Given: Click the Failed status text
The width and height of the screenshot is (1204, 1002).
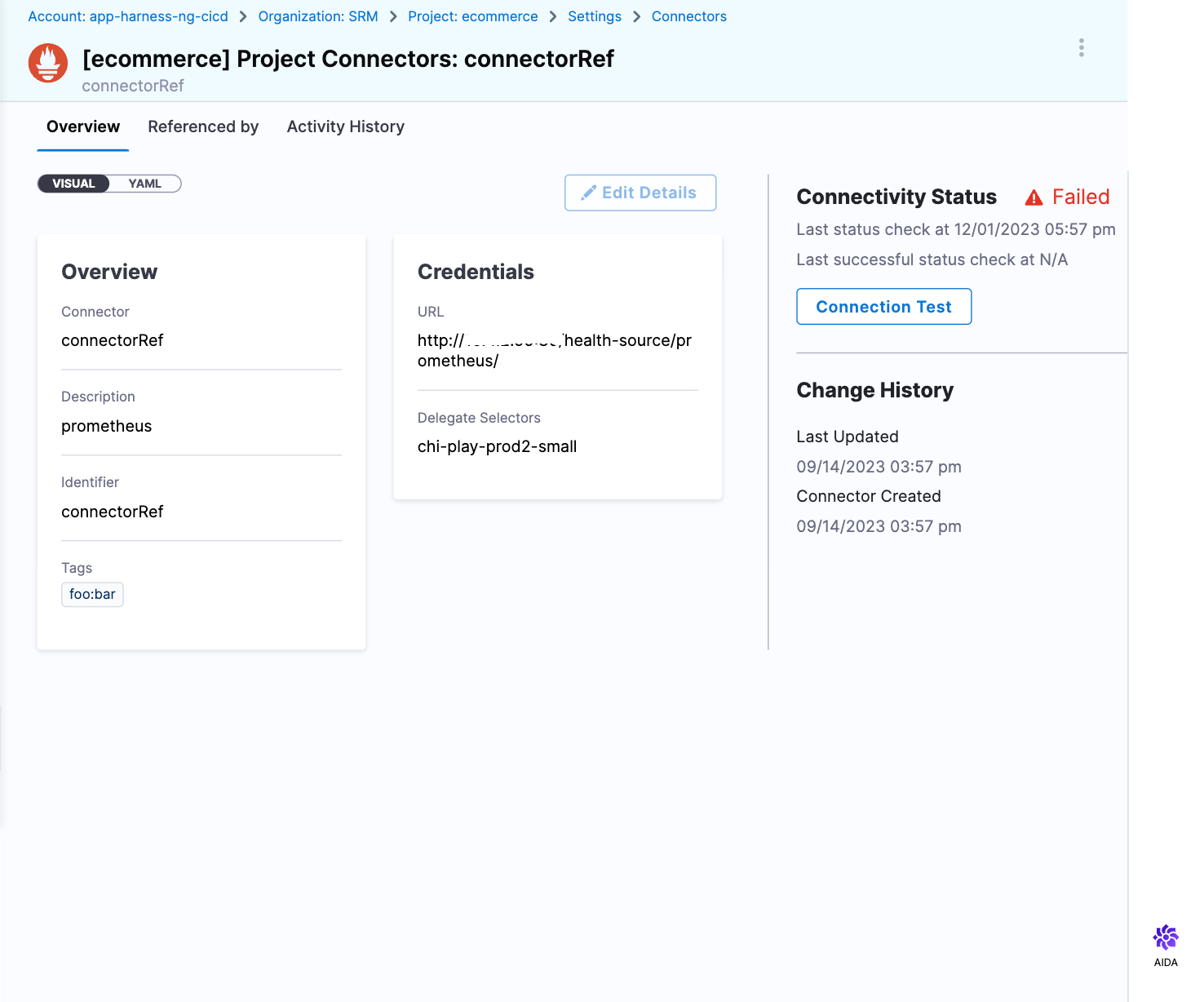Looking at the screenshot, I should click(1081, 197).
